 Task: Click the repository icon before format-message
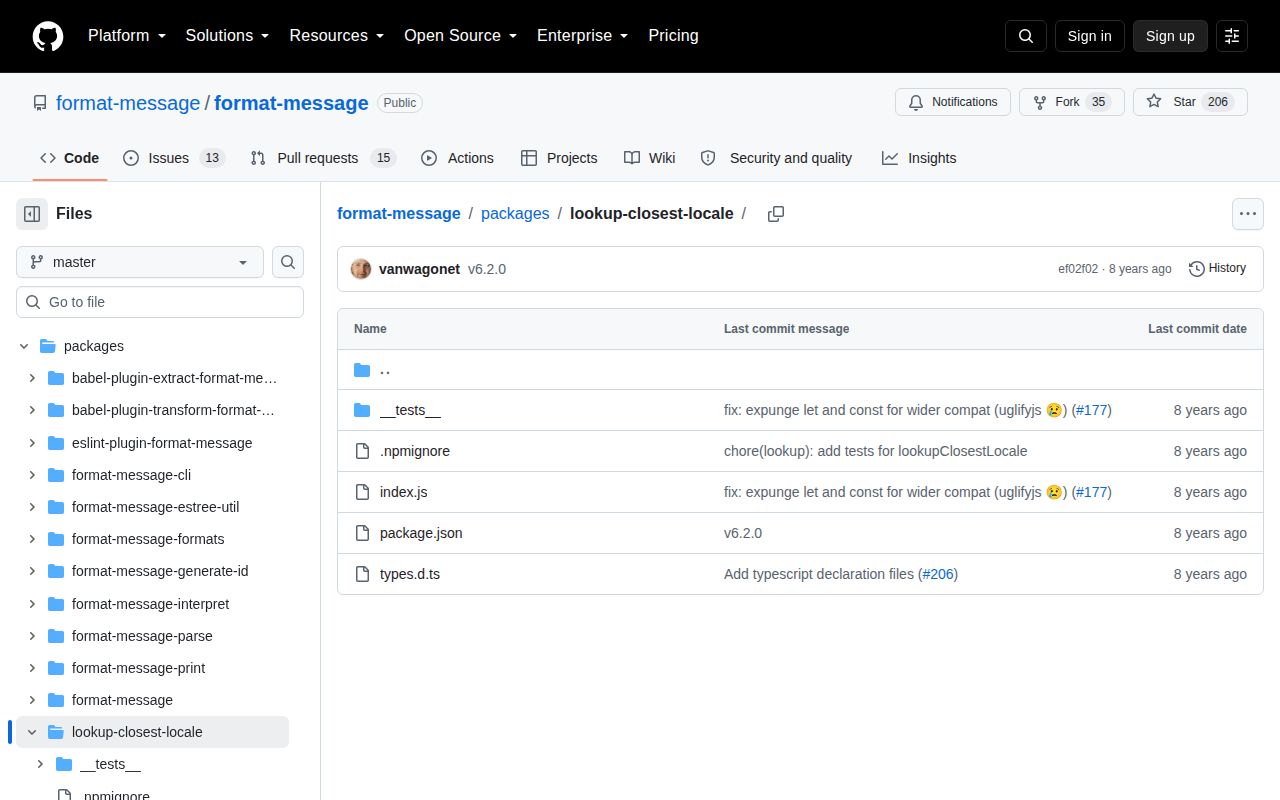40,103
